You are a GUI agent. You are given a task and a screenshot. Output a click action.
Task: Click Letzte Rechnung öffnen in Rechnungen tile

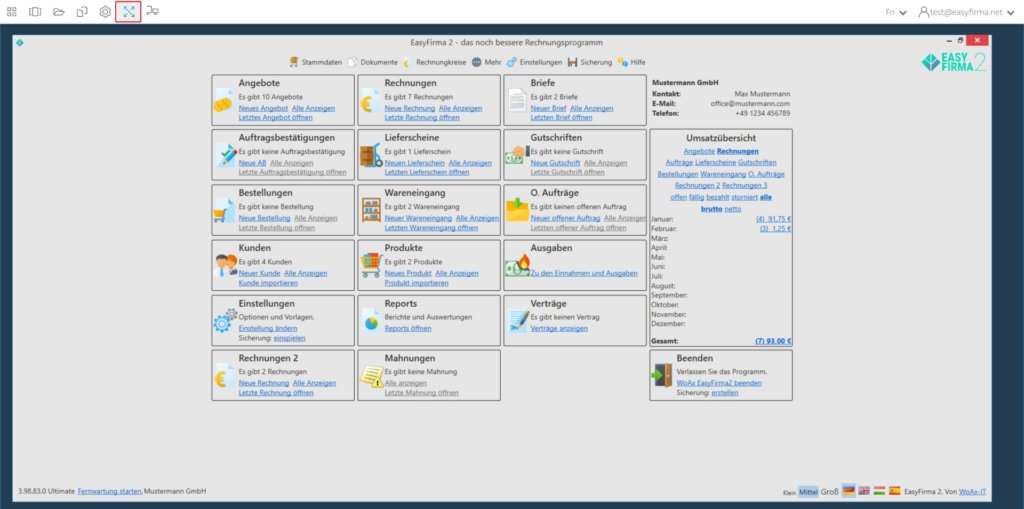tap(422, 117)
